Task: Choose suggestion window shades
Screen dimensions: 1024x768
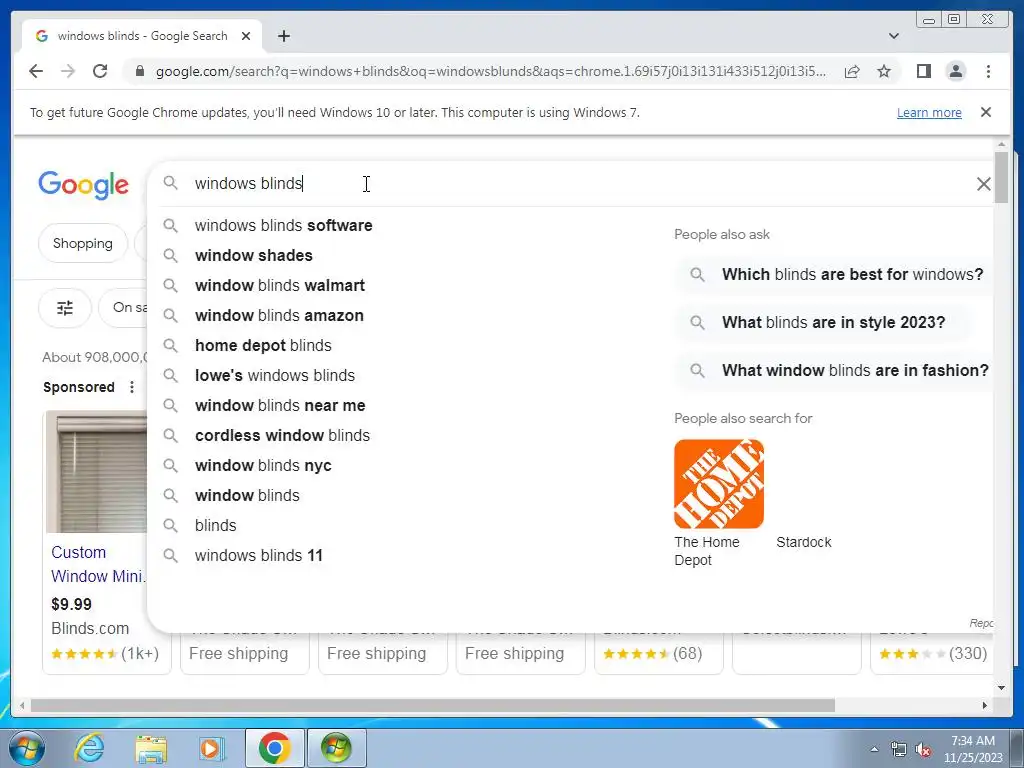Action: click(253, 255)
